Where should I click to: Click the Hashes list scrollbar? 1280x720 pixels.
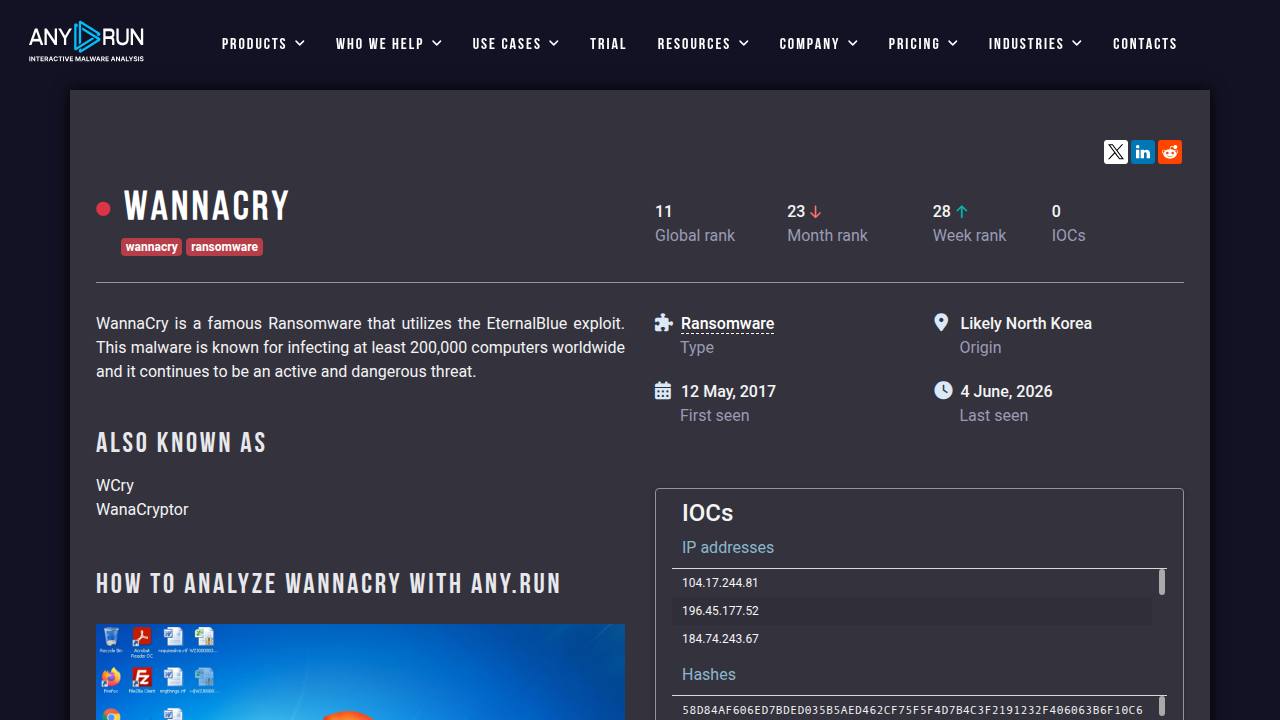click(1162, 707)
